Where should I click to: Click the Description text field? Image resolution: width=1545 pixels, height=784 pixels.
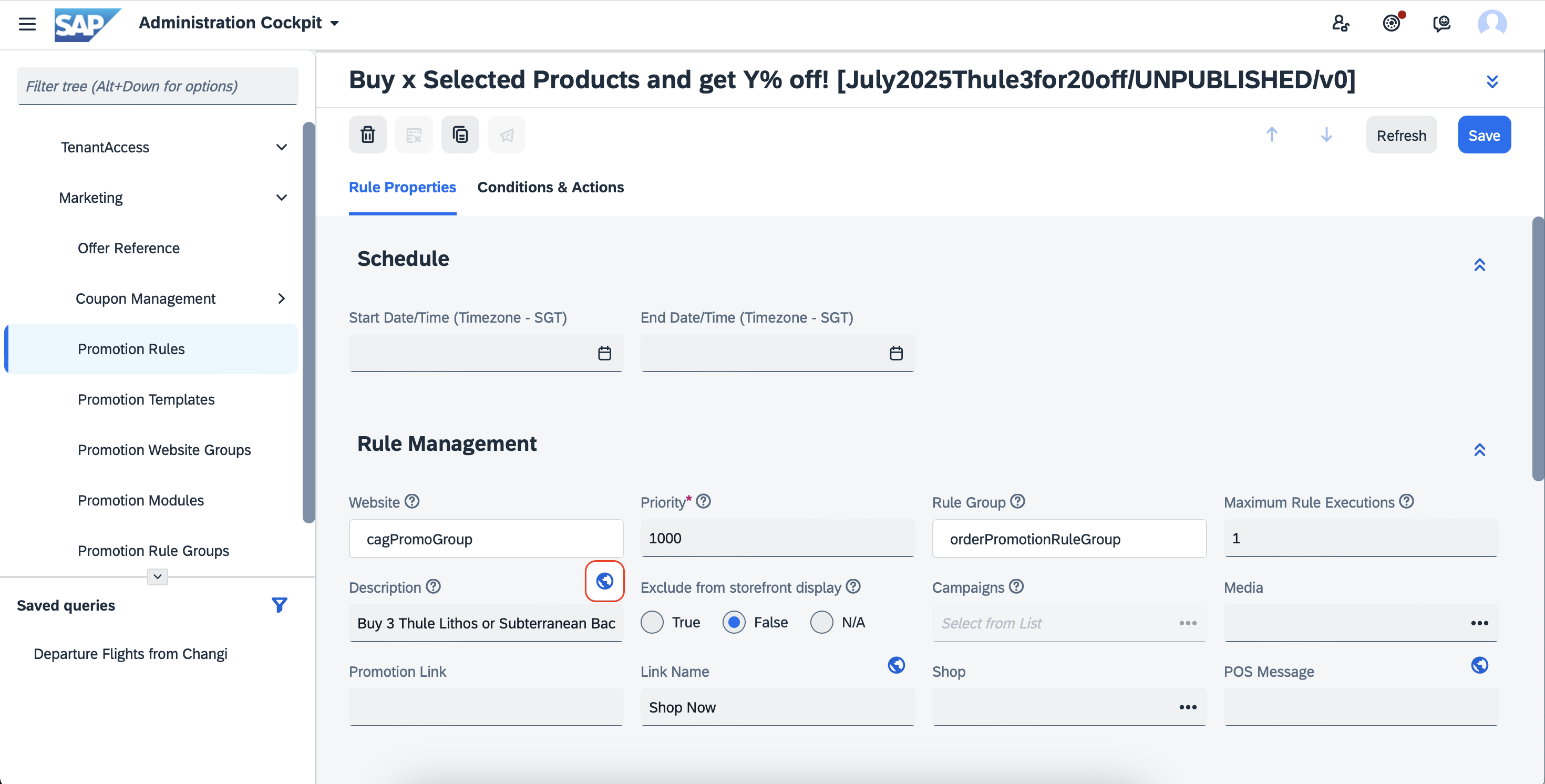click(486, 623)
